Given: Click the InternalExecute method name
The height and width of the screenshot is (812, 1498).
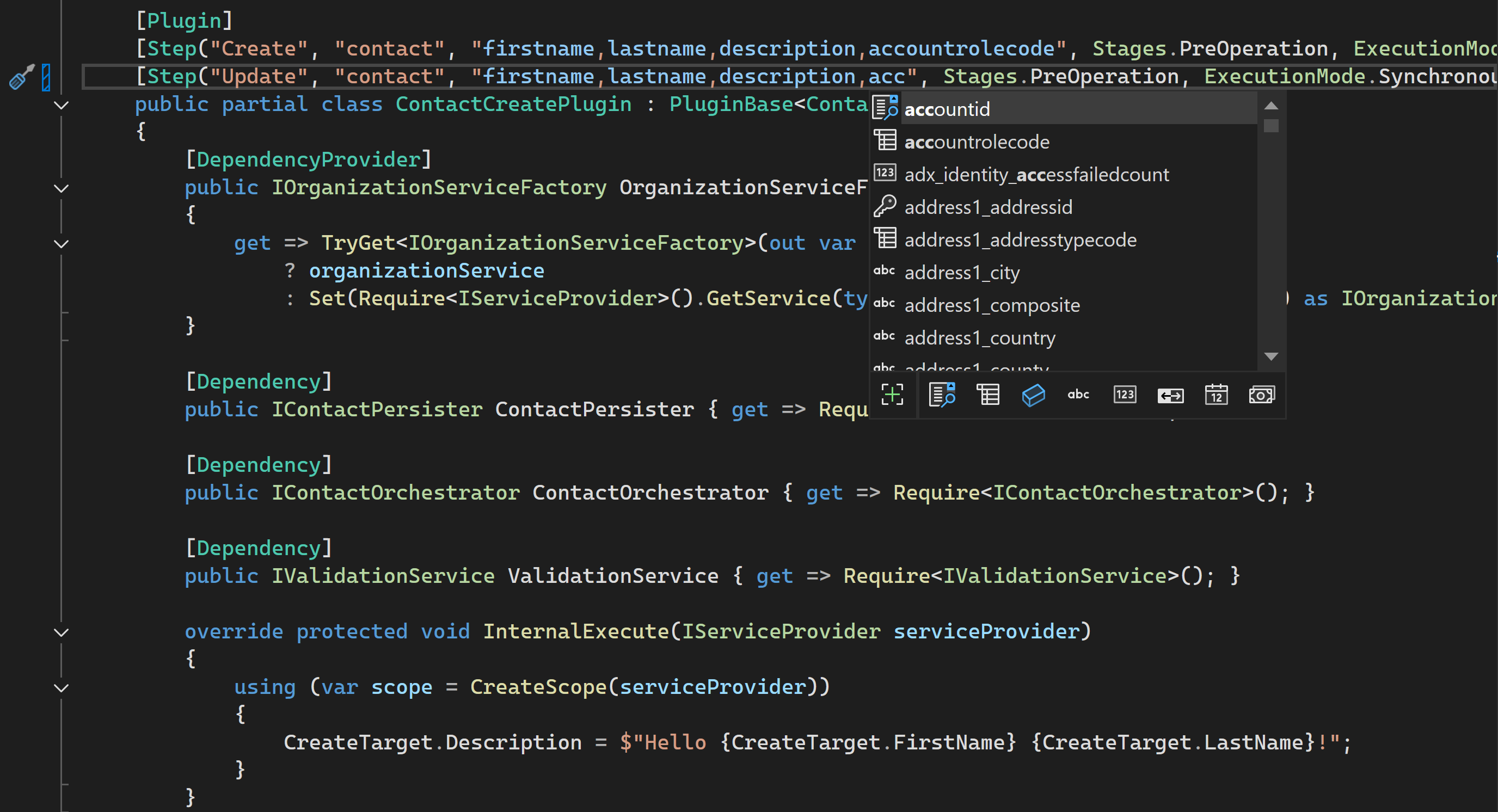Looking at the screenshot, I should click(x=576, y=632).
